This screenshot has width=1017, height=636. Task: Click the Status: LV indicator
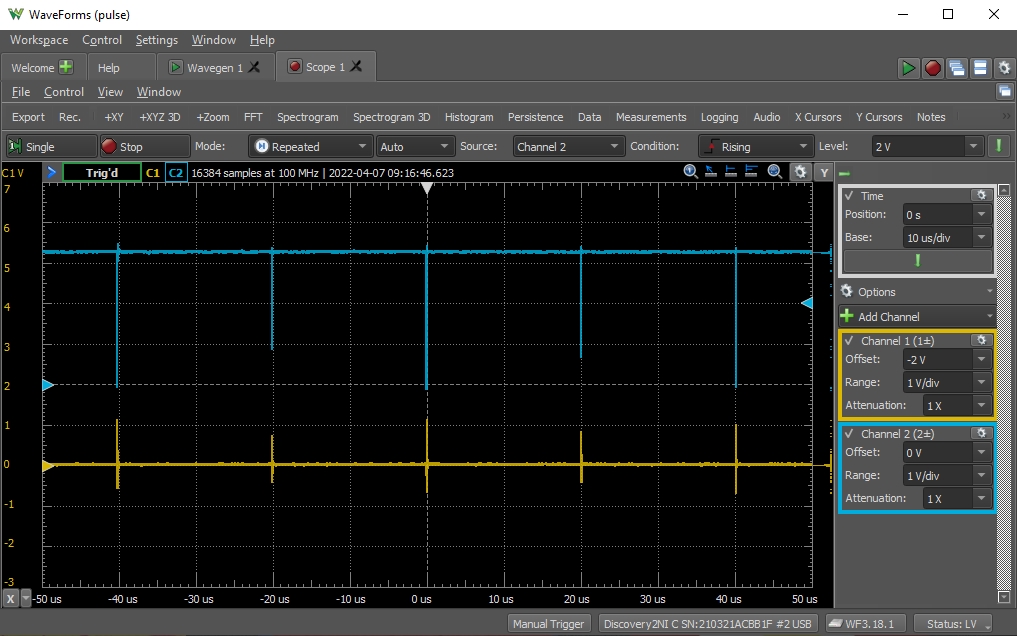click(x=953, y=624)
